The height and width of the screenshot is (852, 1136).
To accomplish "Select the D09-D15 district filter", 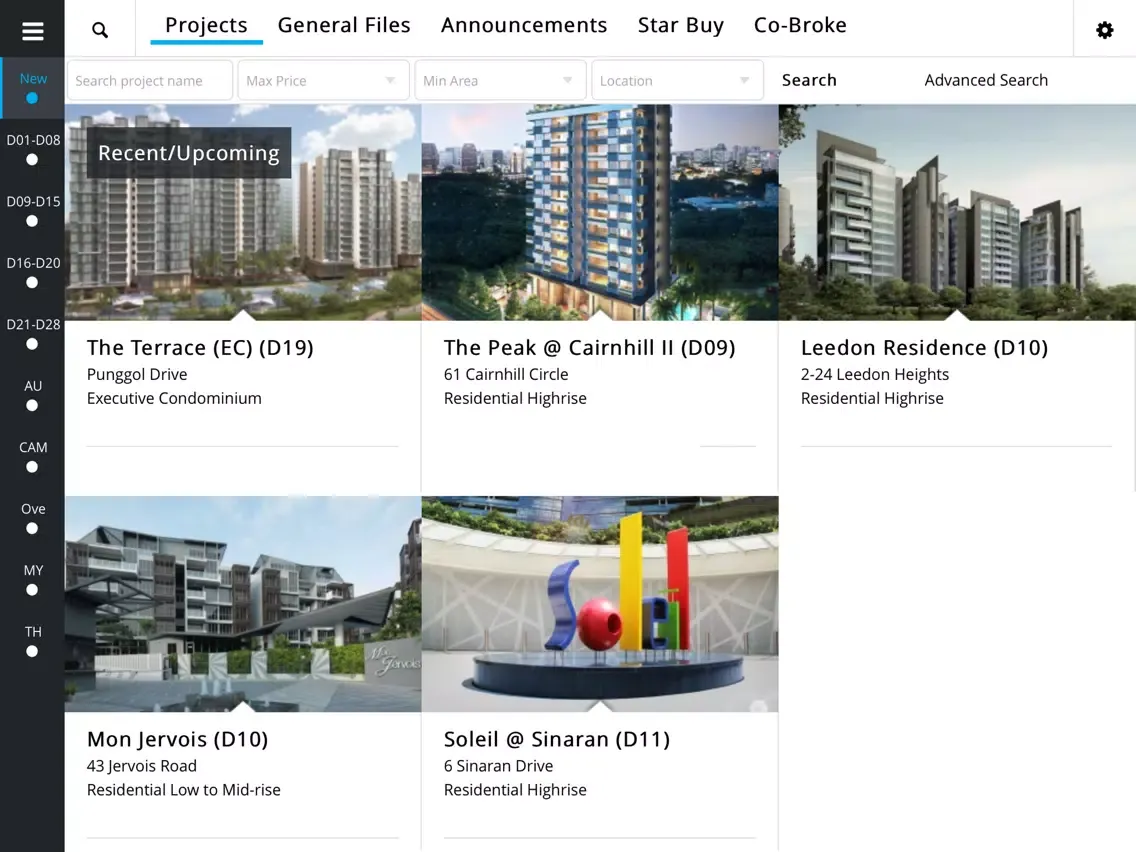I will pos(33,211).
